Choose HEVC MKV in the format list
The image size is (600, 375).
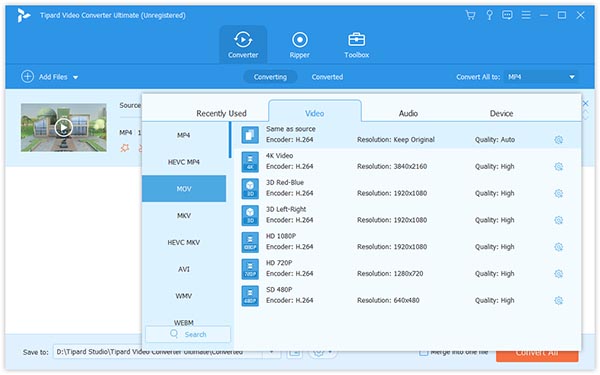[184, 242]
